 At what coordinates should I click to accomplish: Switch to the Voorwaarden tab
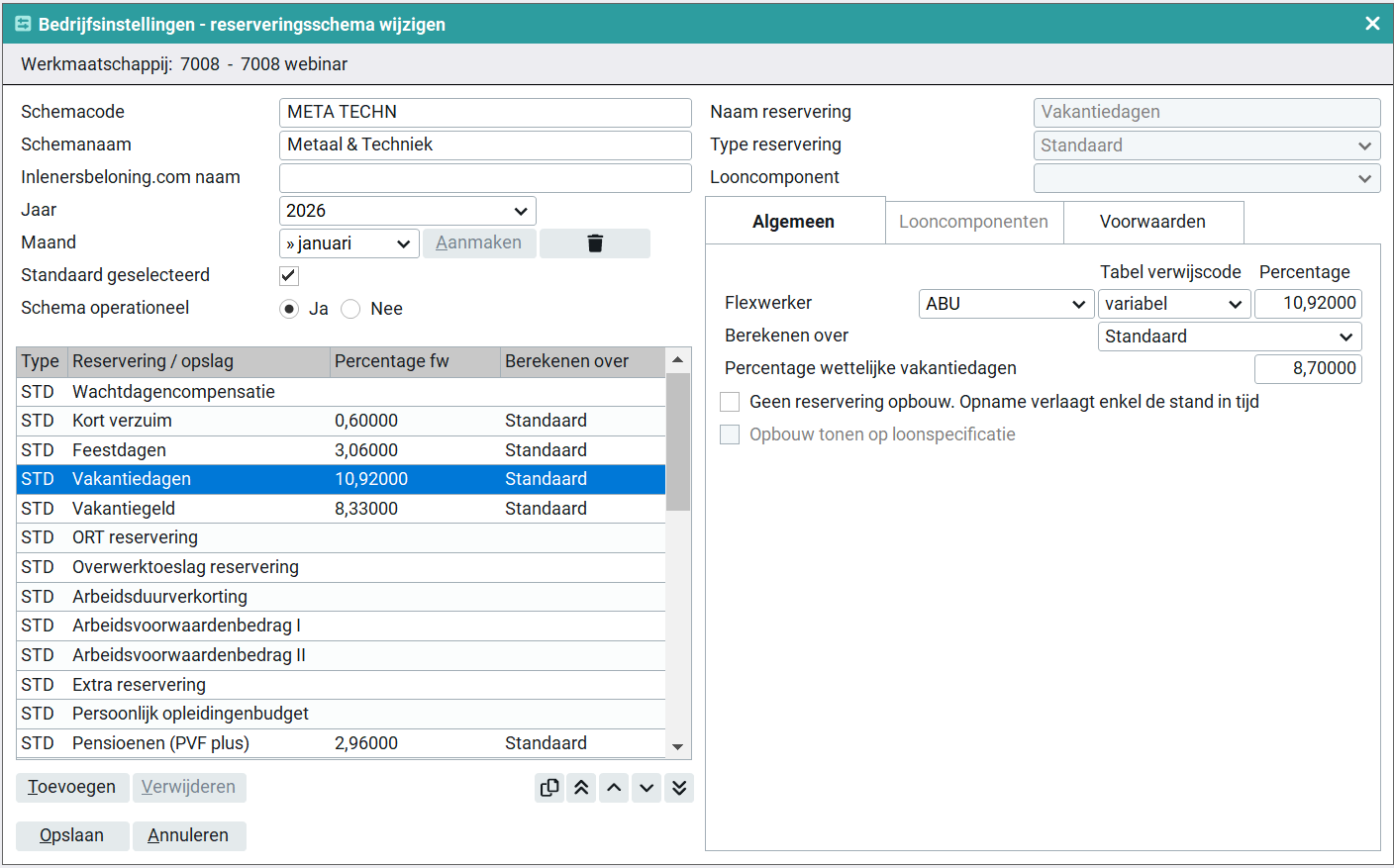(1152, 222)
